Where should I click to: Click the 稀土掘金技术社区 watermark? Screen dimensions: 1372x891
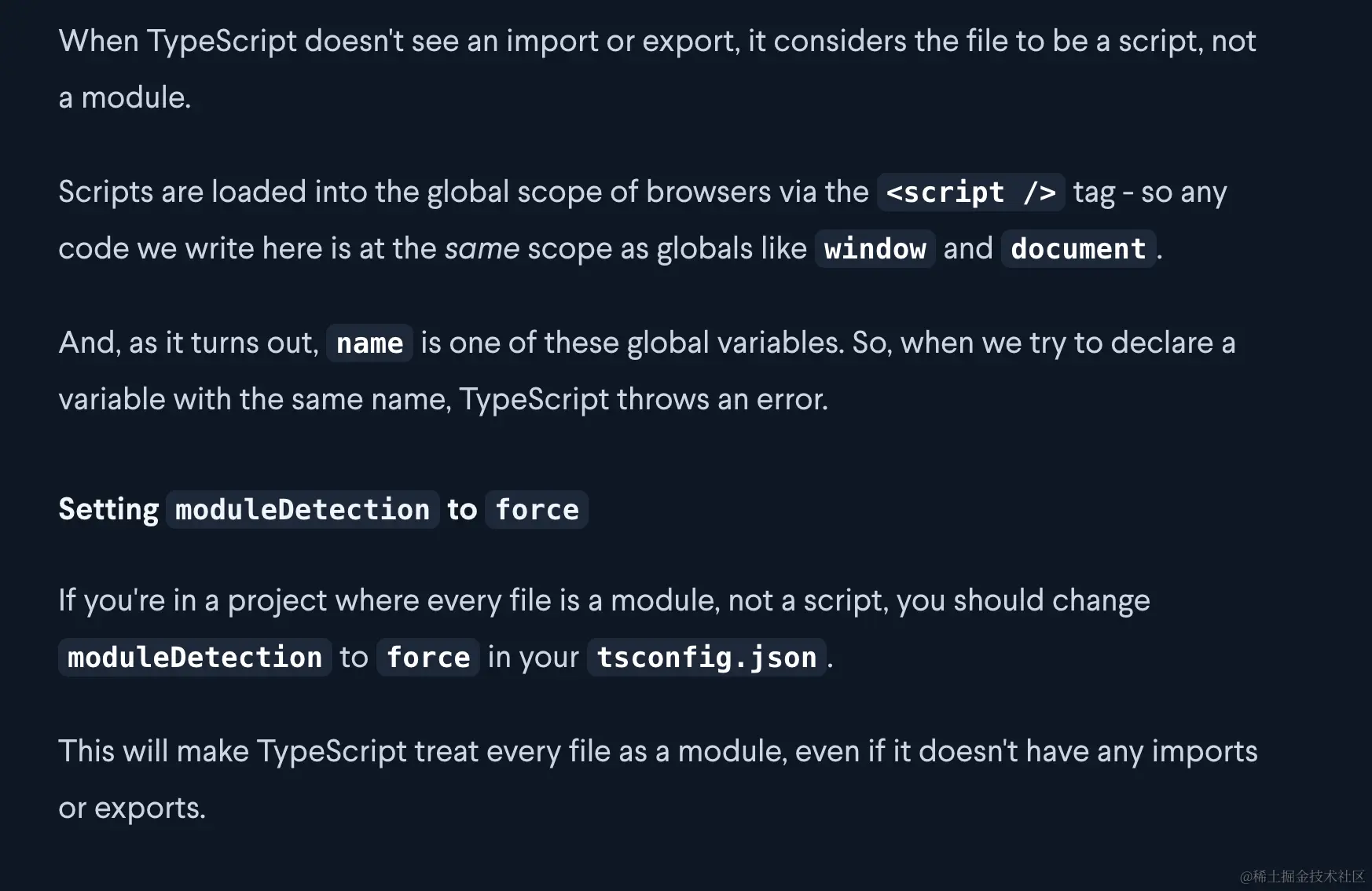coord(1302,876)
